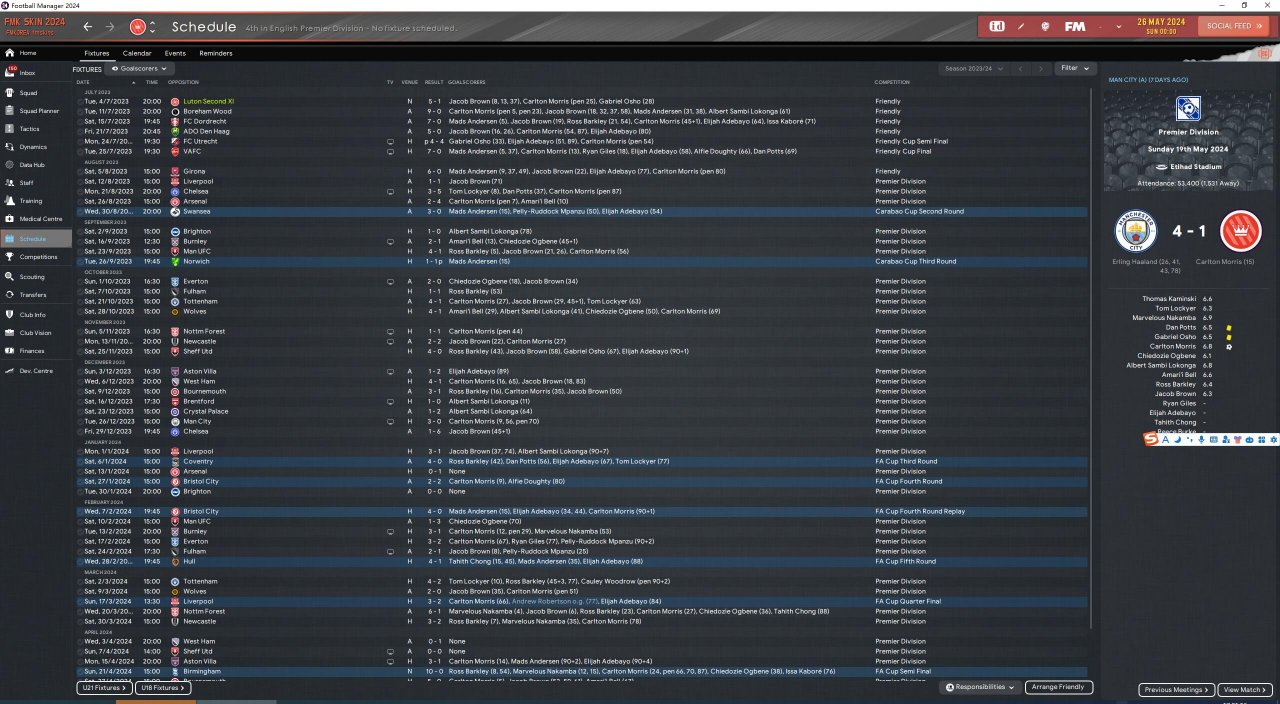Click the Social Feed button
This screenshot has height=704, width=1280.
1235,26
